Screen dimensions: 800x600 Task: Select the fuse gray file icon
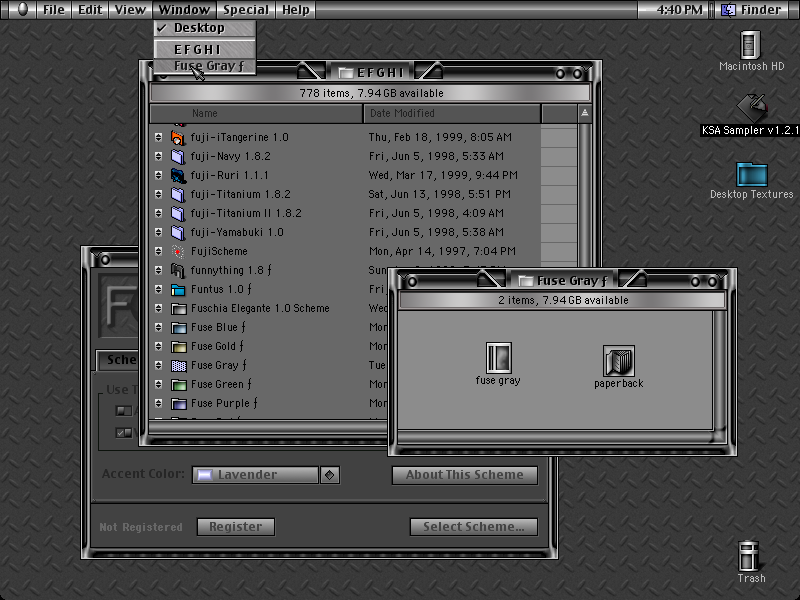(498, 358)
